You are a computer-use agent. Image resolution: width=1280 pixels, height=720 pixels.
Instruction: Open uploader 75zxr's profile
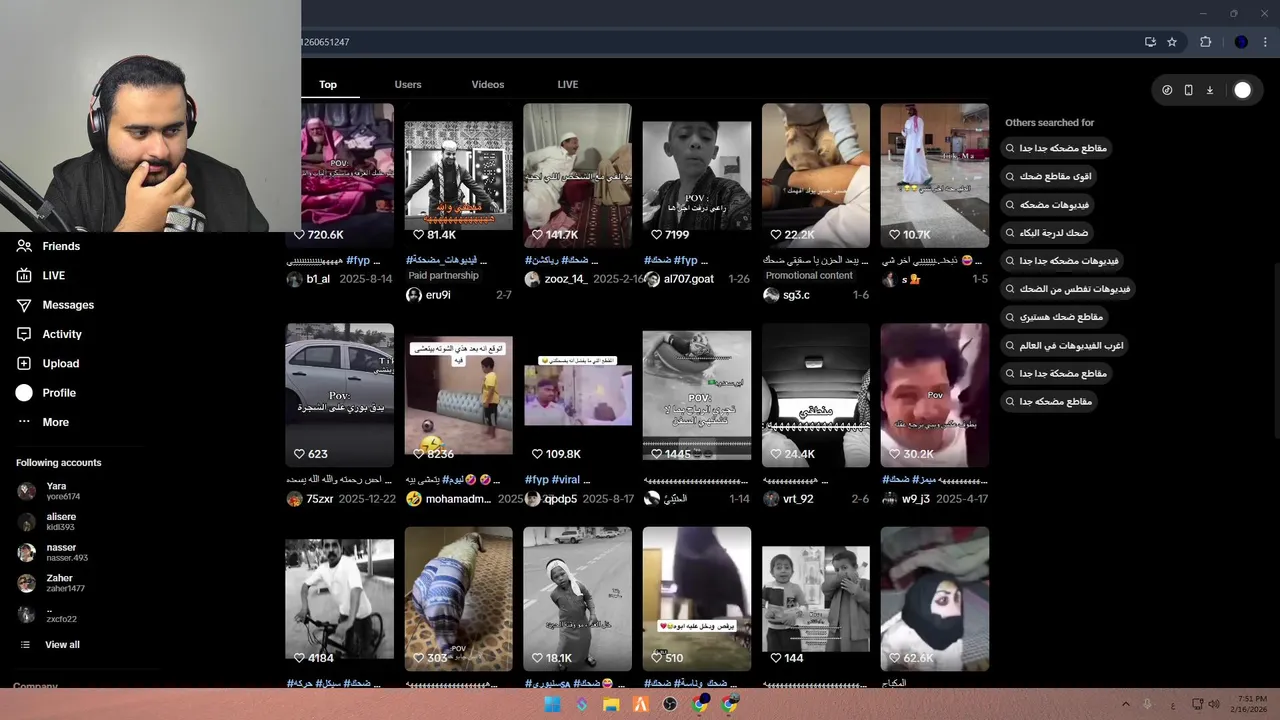[x=320, y=499]
